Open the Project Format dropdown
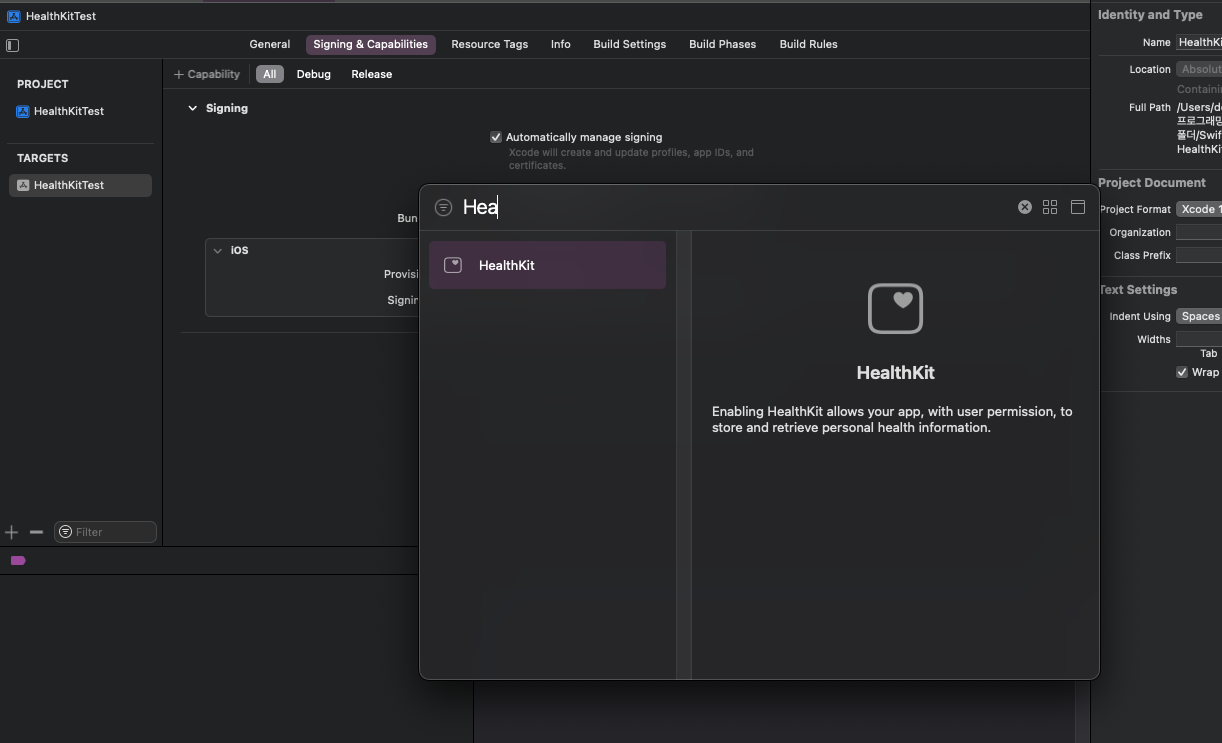Screen dimensions: 1222x743 click(1199, 209)
